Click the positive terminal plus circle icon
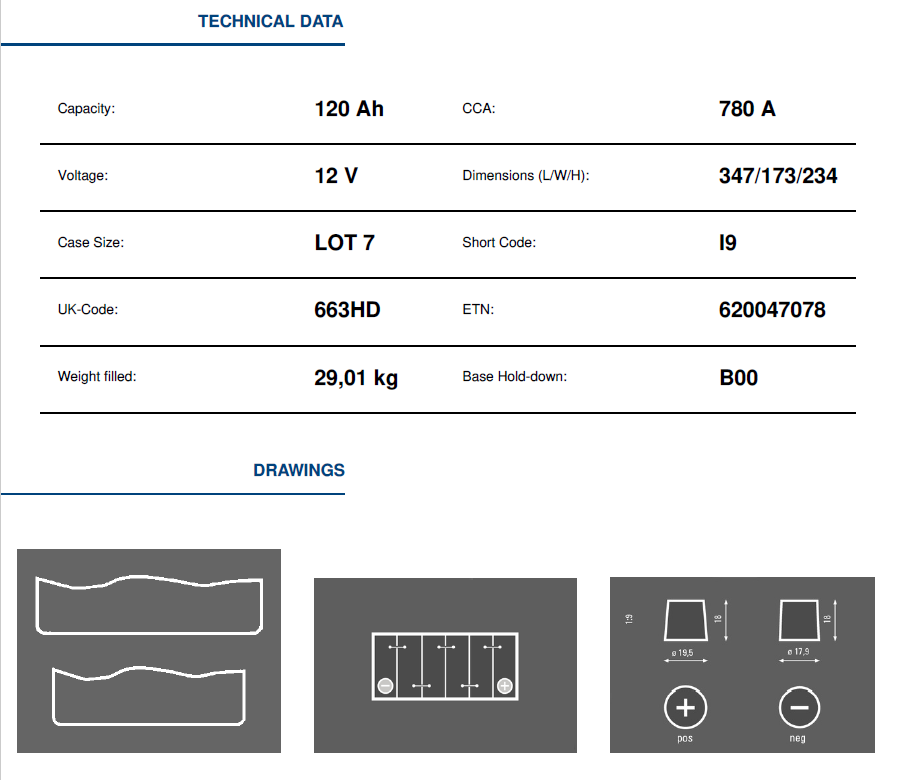This screenshot has height=780, width=900. pyautogui.click(x=685, y=709)
